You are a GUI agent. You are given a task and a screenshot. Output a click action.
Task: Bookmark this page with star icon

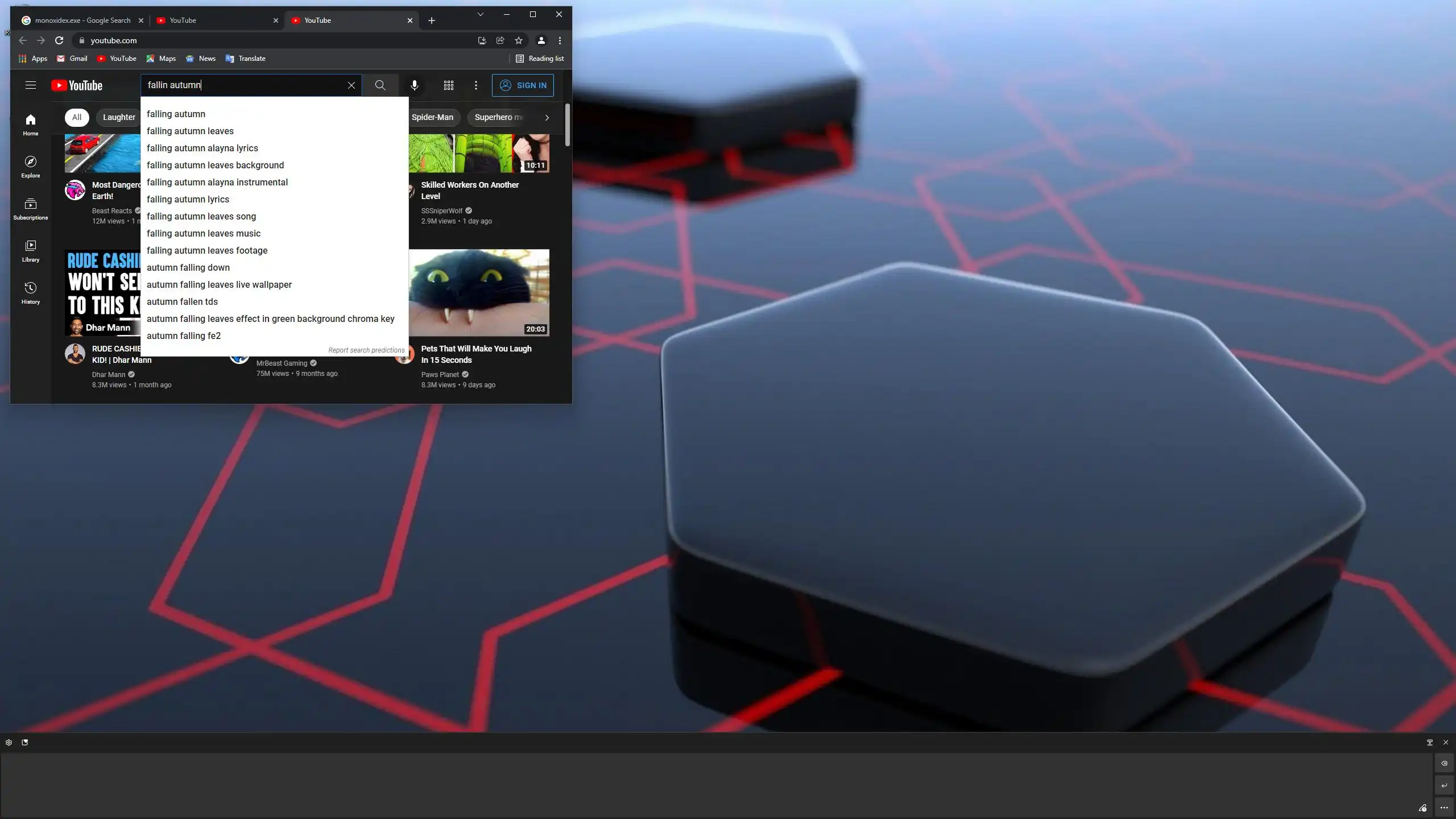pyautogui.click(x=519, y=40)
